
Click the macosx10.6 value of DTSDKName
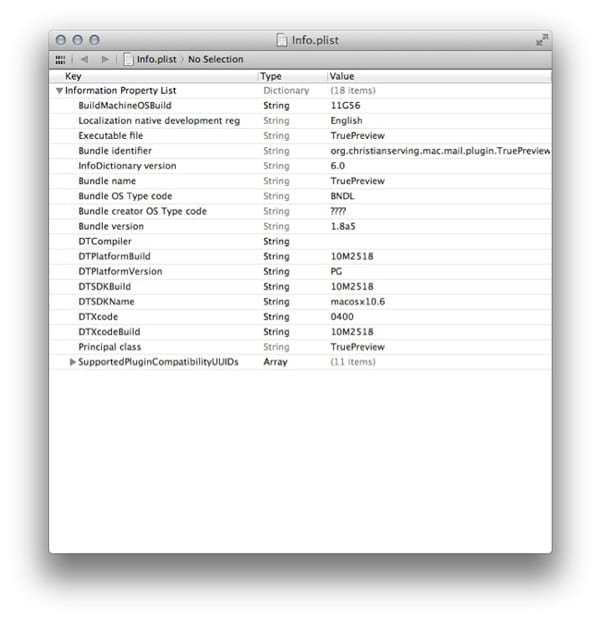358,301
